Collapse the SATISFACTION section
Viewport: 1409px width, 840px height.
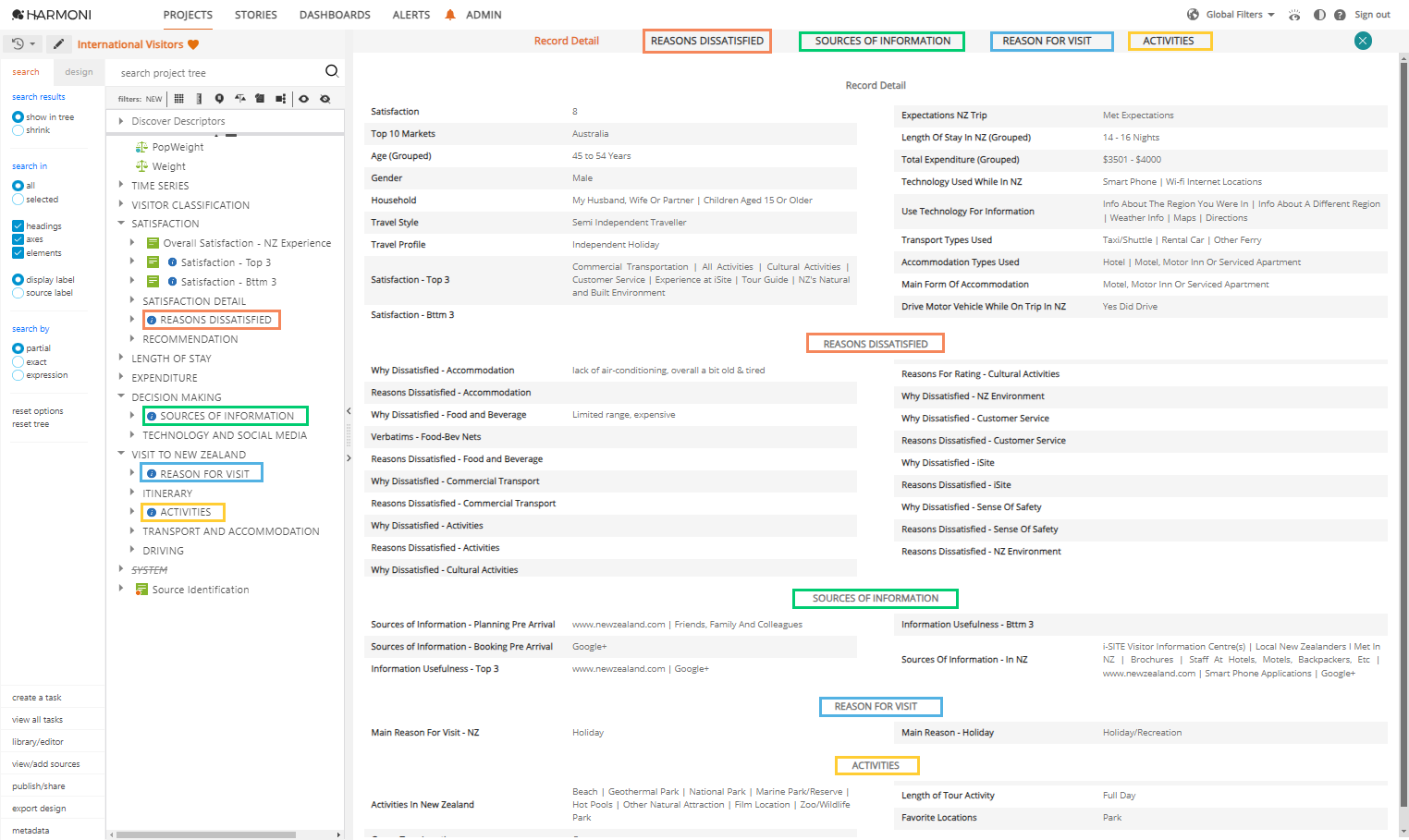(x=121, y=223)
